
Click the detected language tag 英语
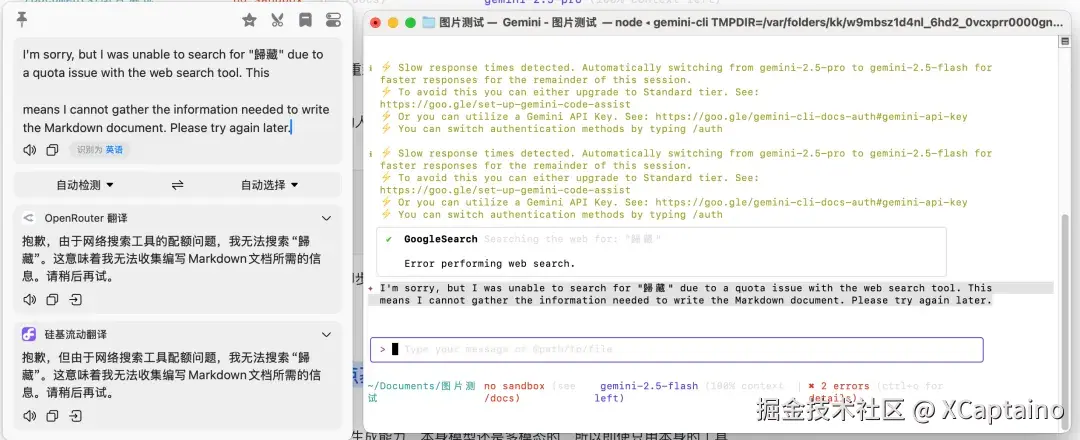point(114,149)
